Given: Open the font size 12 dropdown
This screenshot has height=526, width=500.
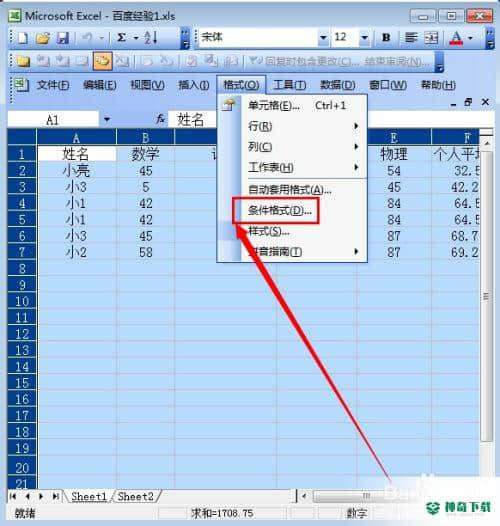Looking at the screenshot, I should [364, 38].
